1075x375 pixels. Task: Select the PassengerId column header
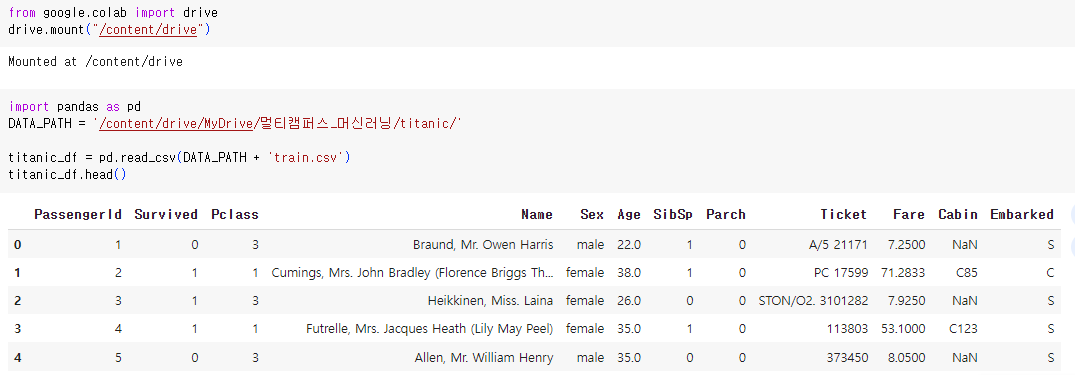78,215
